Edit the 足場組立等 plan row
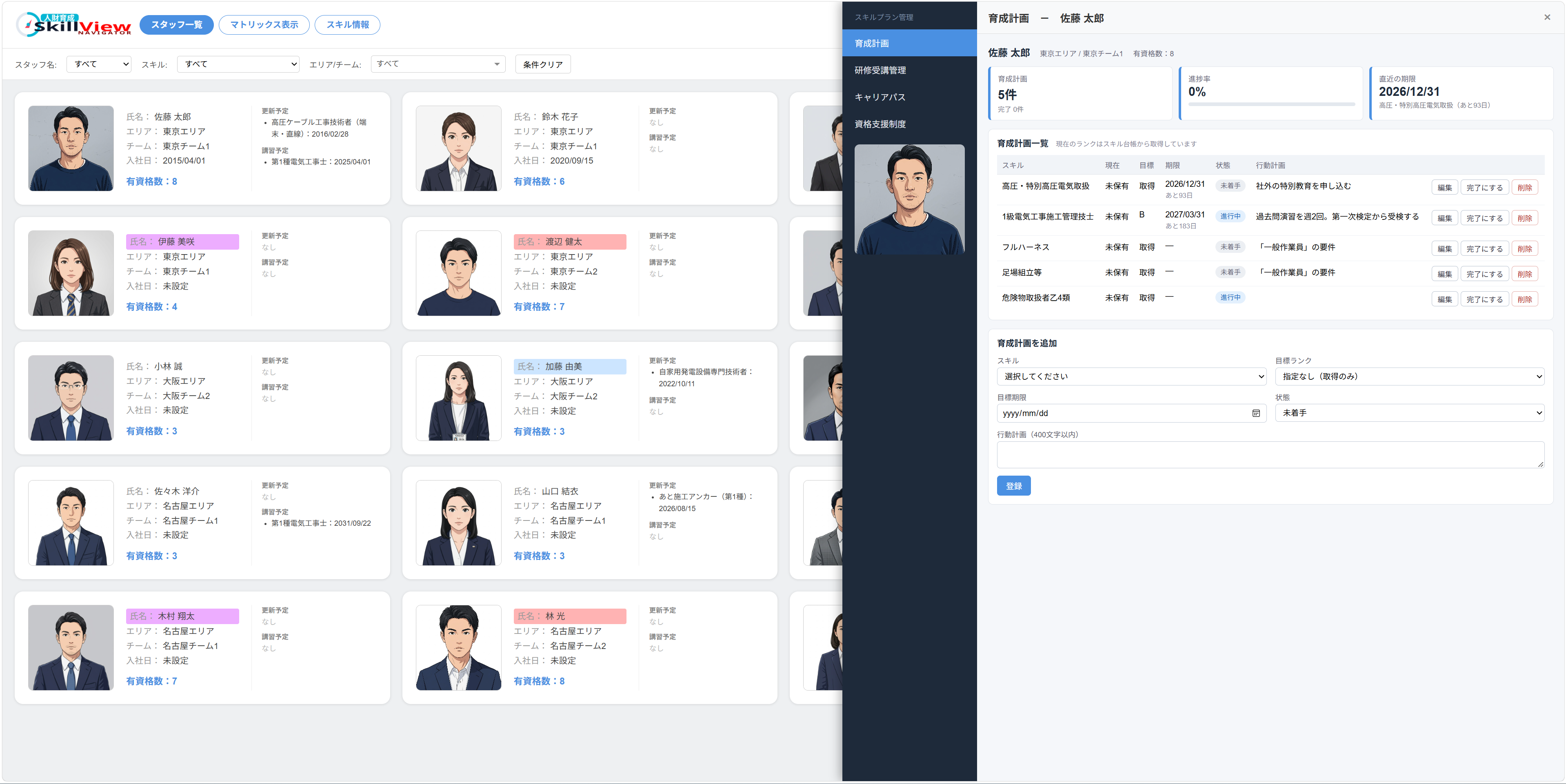Screen dimensions: 1566x784 (1444, 274)
